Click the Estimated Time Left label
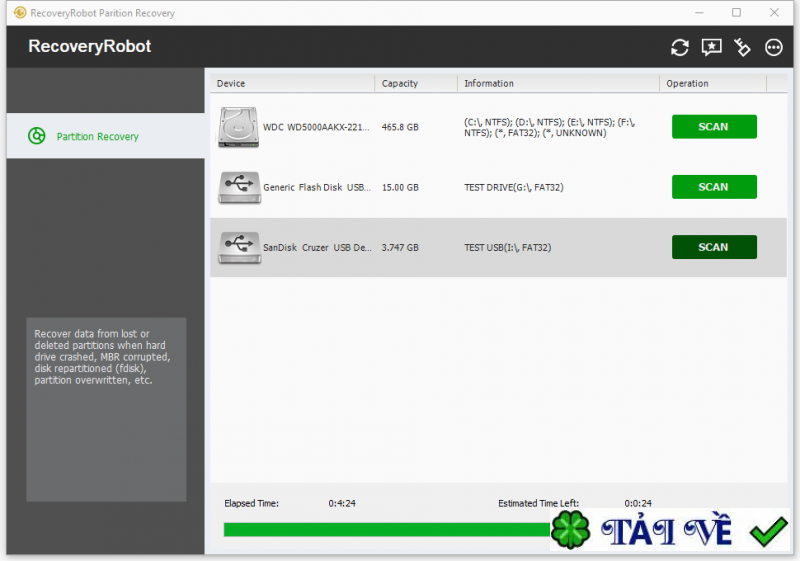This screenshot has width=800, height=561. coord(538,503)
